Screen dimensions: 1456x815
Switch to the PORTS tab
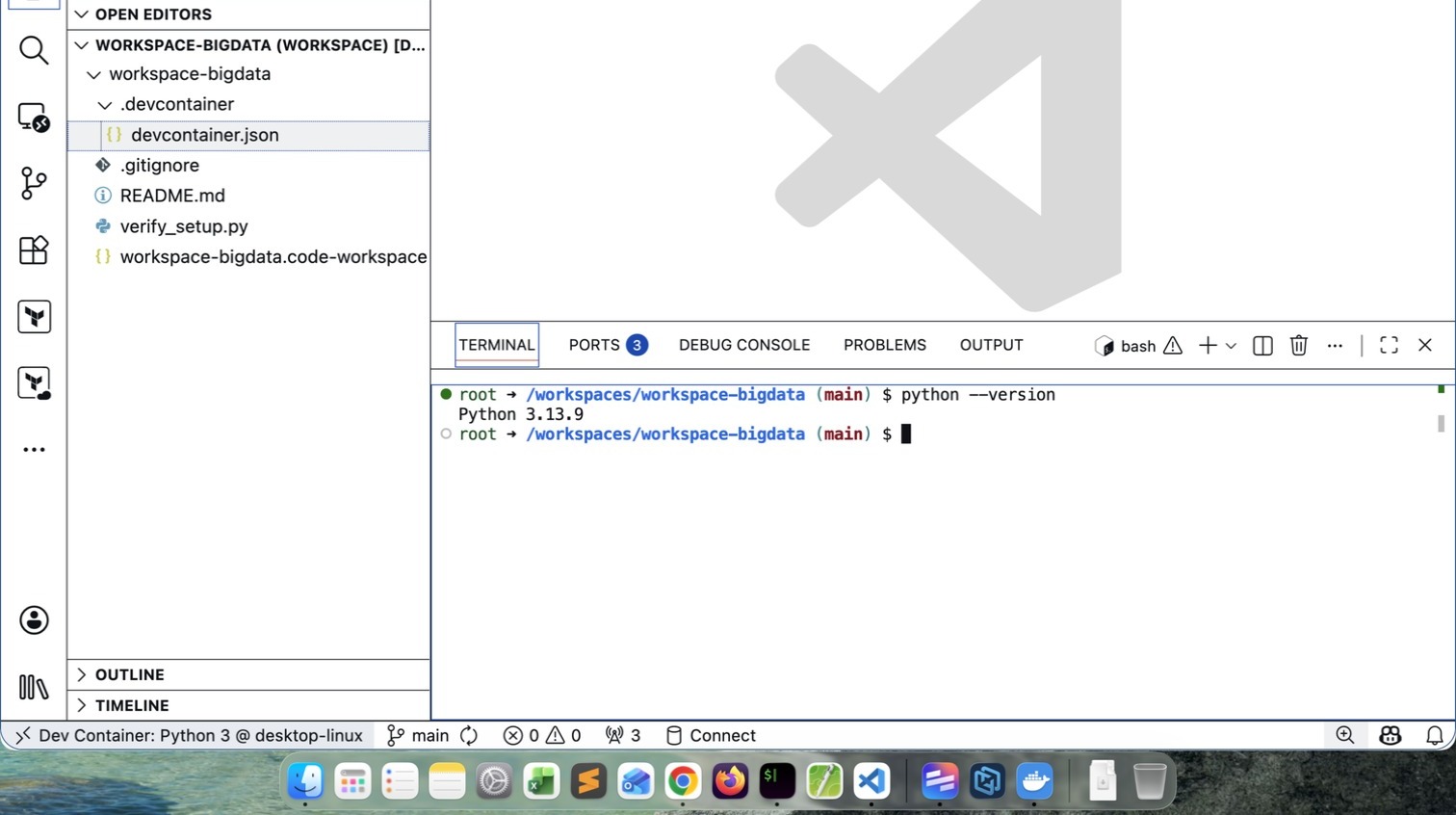608,345
